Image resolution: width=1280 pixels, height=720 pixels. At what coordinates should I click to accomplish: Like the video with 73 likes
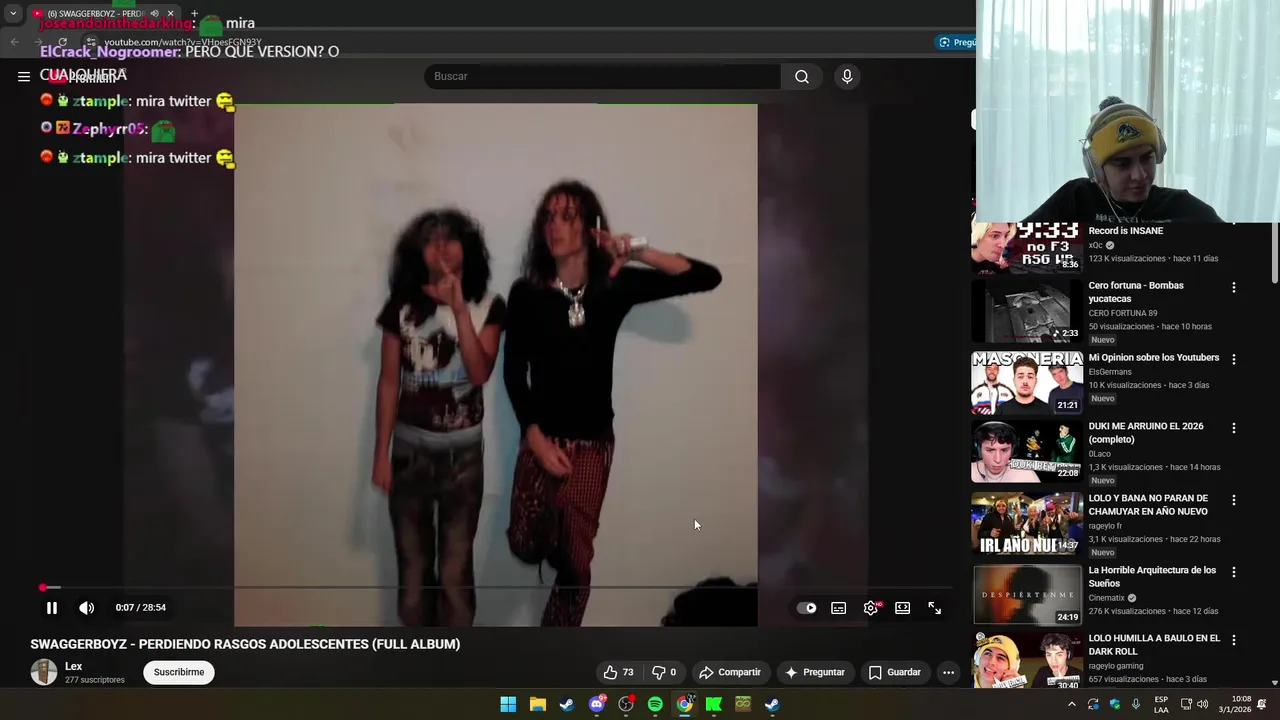point(619,672)
